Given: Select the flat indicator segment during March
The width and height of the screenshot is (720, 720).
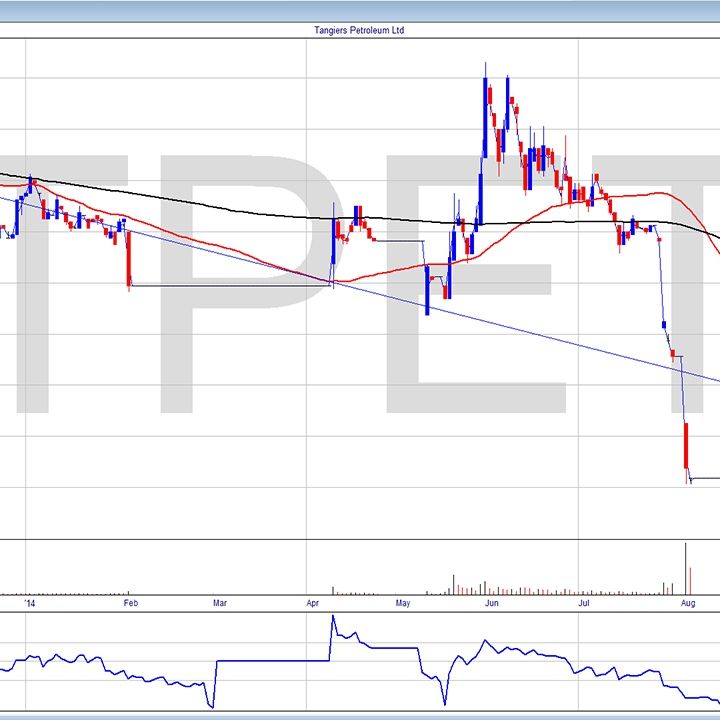Looking at the screenshot, I should (270, 660).
